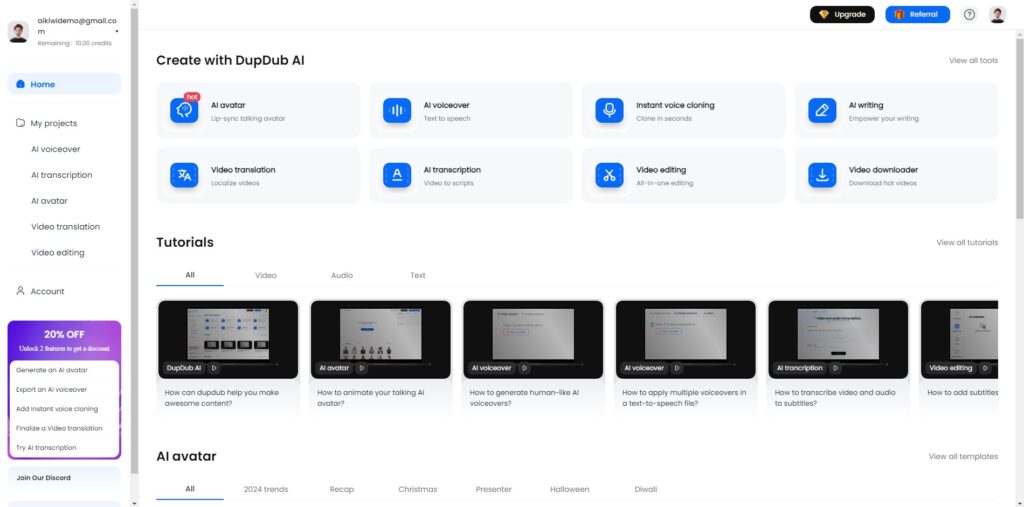Play the AI transcription tutorial video

tap(835, 368)
